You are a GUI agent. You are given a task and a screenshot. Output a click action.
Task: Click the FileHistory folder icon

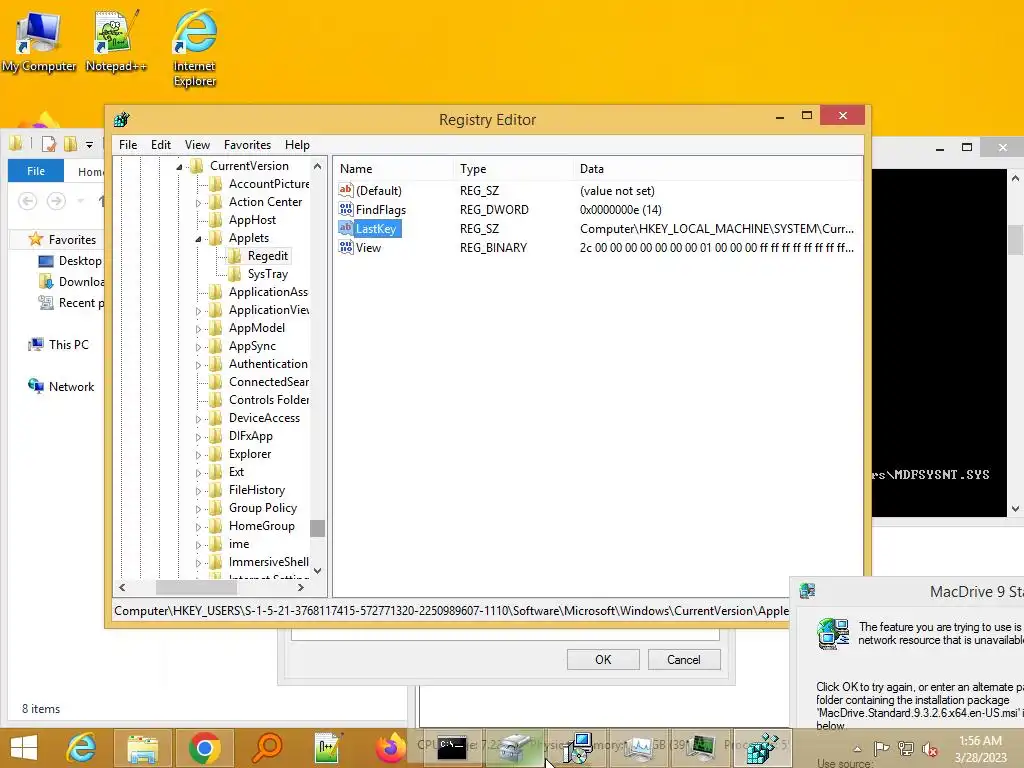[x=216, y=490]
